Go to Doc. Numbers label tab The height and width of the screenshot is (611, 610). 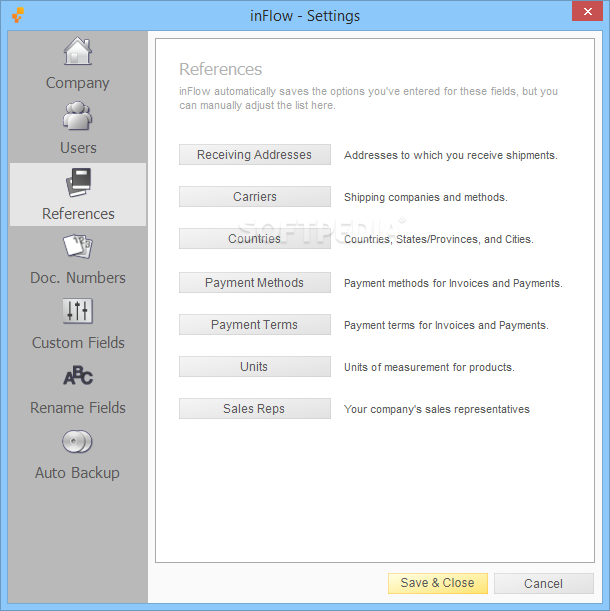click(78, 278)
